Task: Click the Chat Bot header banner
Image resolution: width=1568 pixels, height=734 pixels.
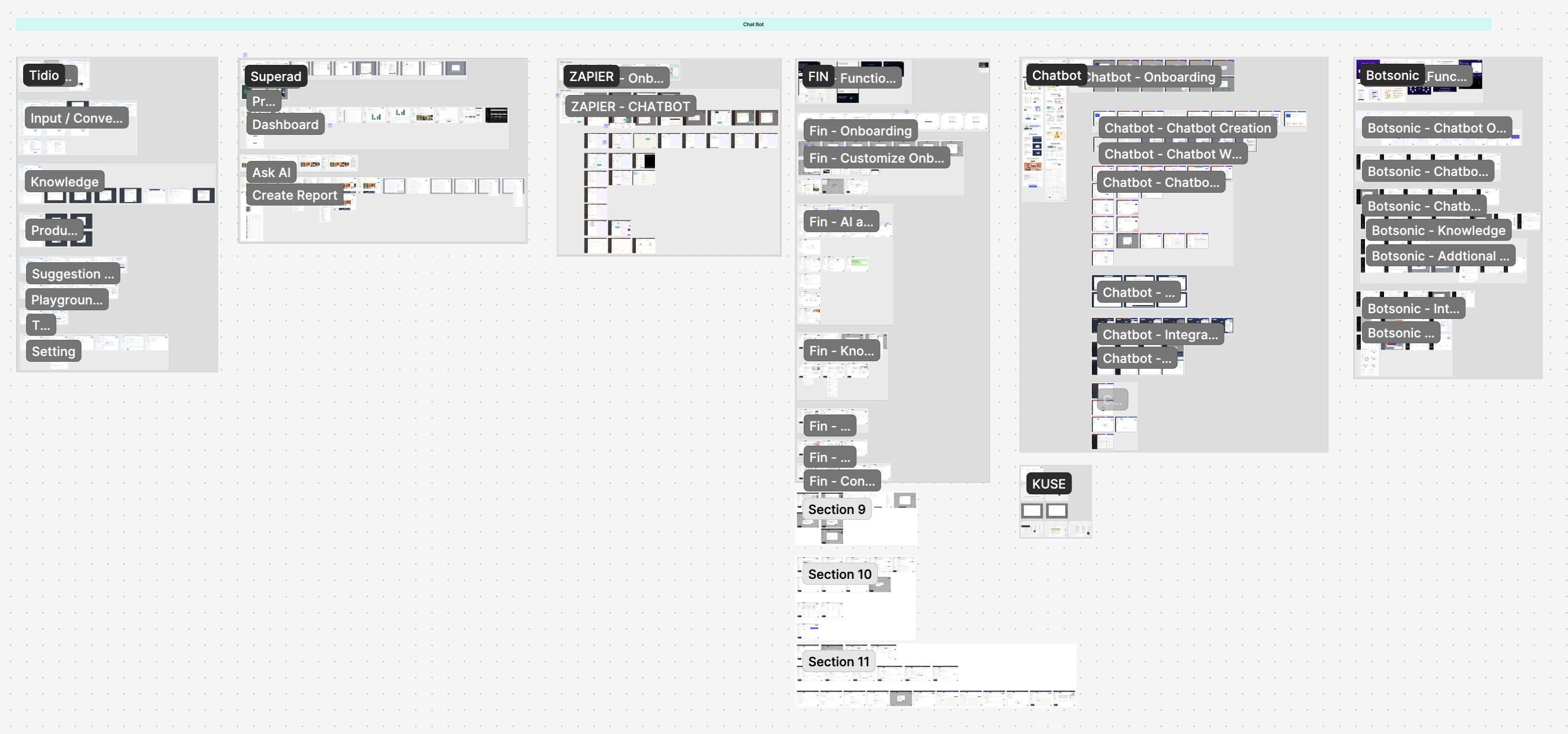Action: pos(753,24)
